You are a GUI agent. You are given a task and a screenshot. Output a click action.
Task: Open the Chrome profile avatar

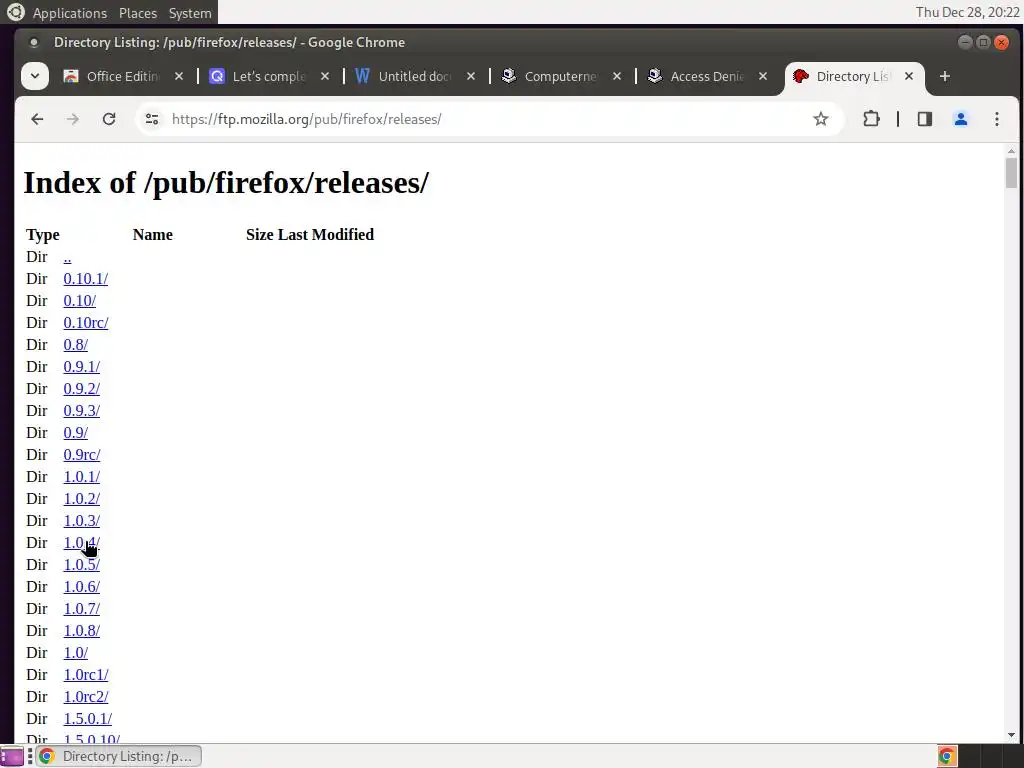[961, 119]
